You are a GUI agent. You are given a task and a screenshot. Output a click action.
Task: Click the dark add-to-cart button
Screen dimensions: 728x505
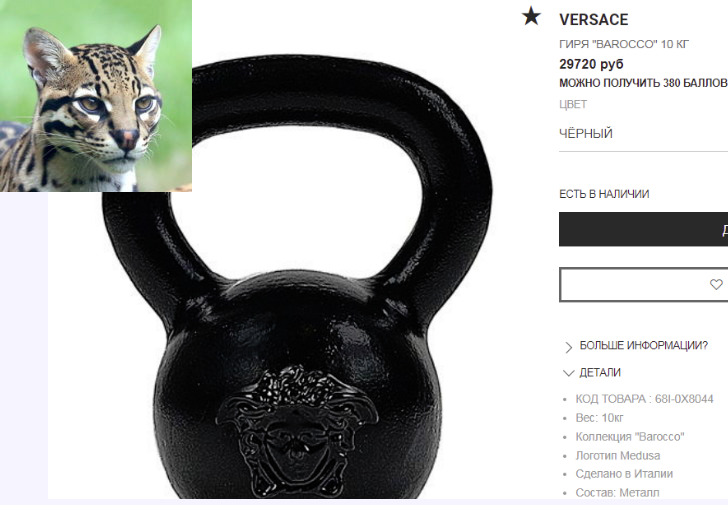pos(644,229)
